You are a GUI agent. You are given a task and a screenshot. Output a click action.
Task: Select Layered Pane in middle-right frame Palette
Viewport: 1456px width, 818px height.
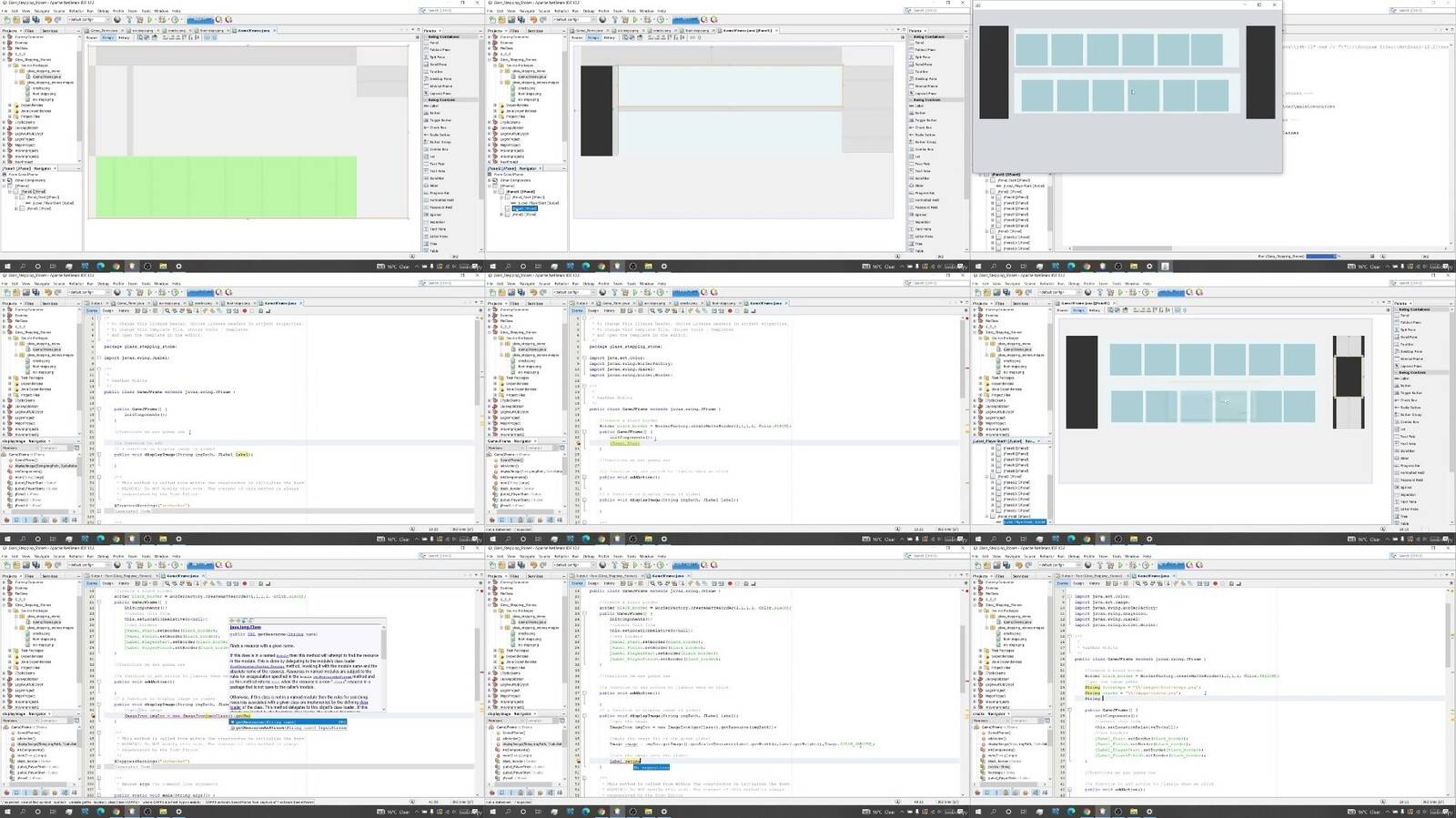1410,367
